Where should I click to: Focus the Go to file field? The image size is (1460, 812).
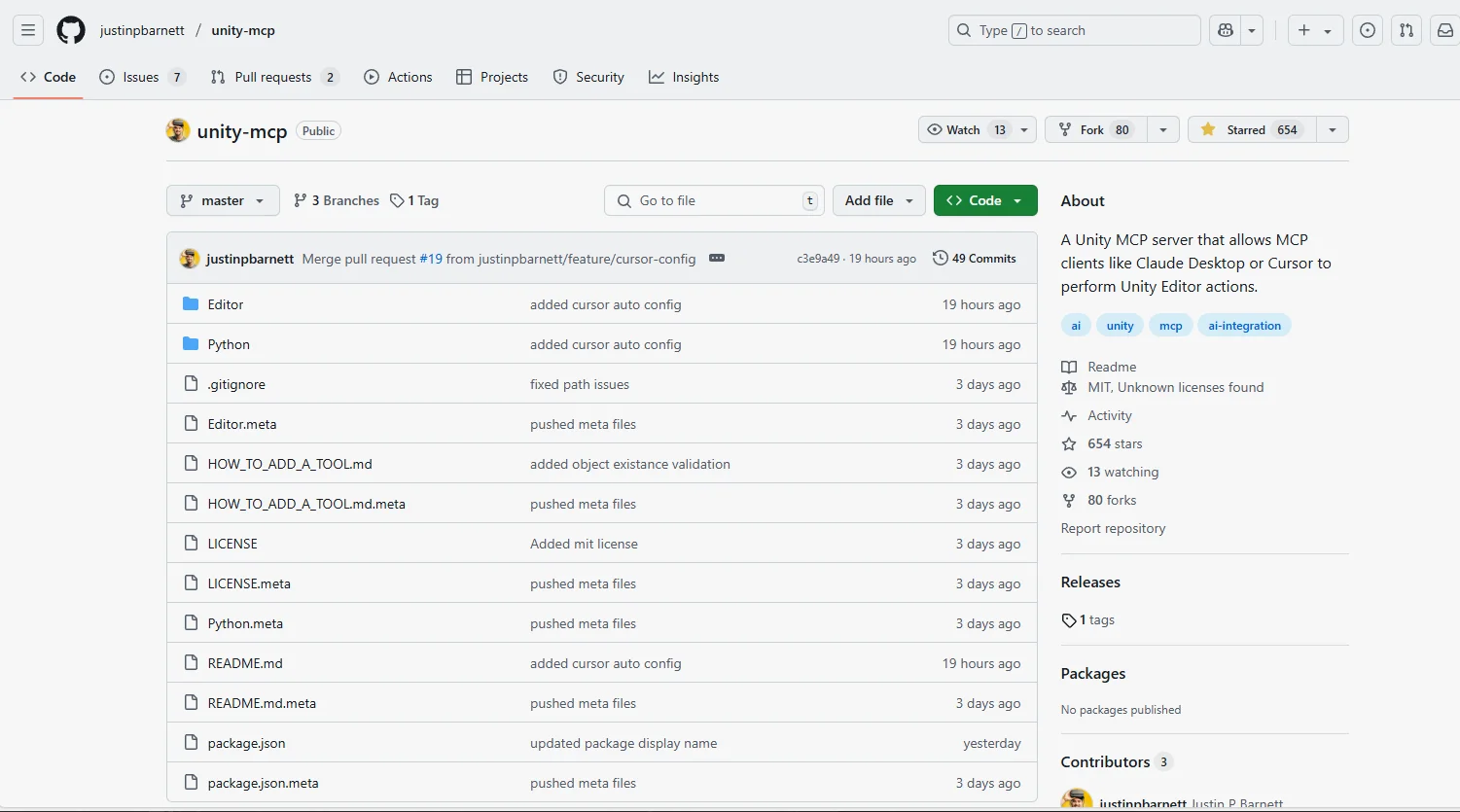point(714,200)
